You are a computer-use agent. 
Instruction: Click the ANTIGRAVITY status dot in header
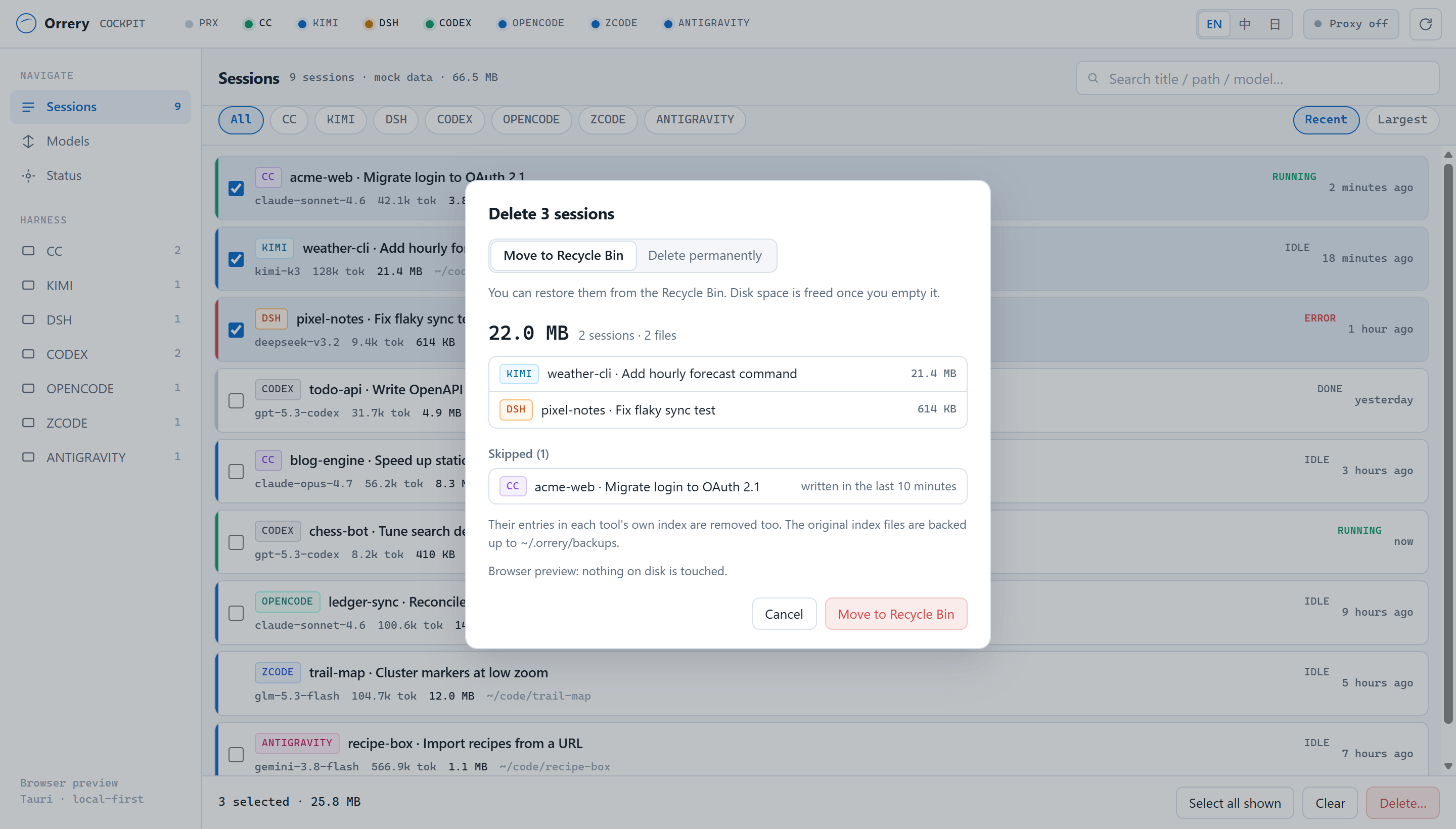pos(668,24)
